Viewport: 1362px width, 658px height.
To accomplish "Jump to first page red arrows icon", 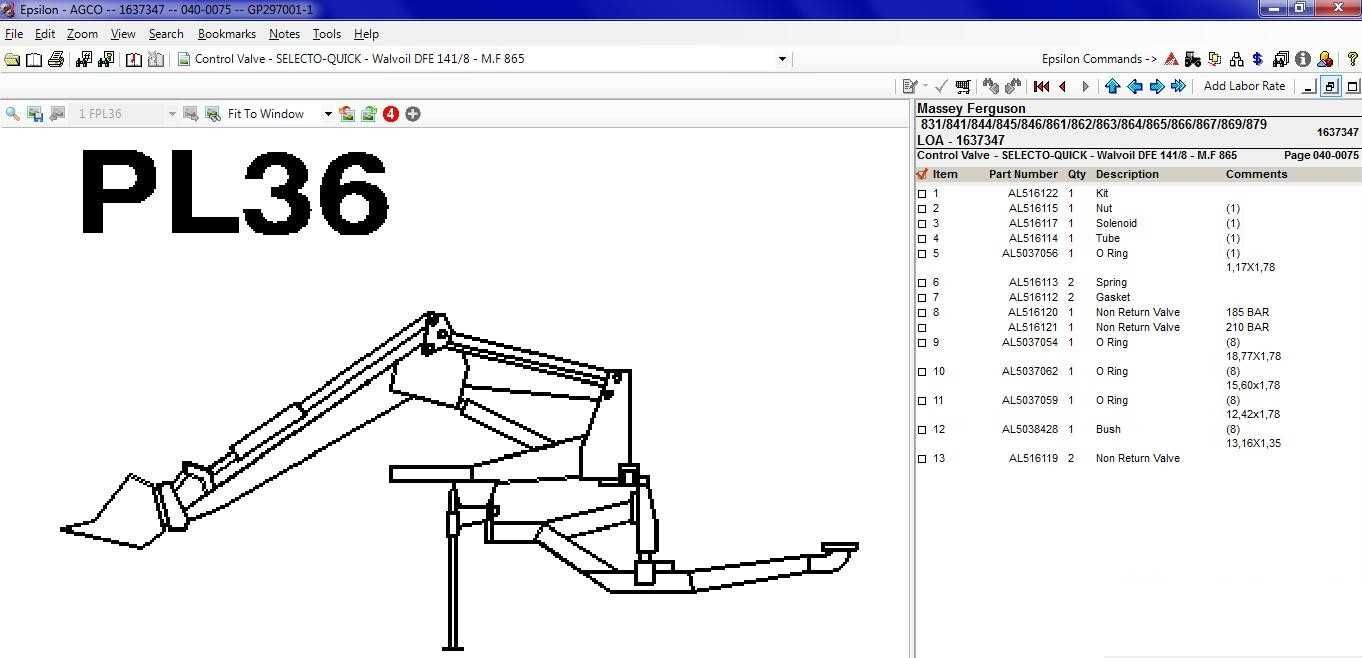I will pyautogui.click(x=1041, y=86).
